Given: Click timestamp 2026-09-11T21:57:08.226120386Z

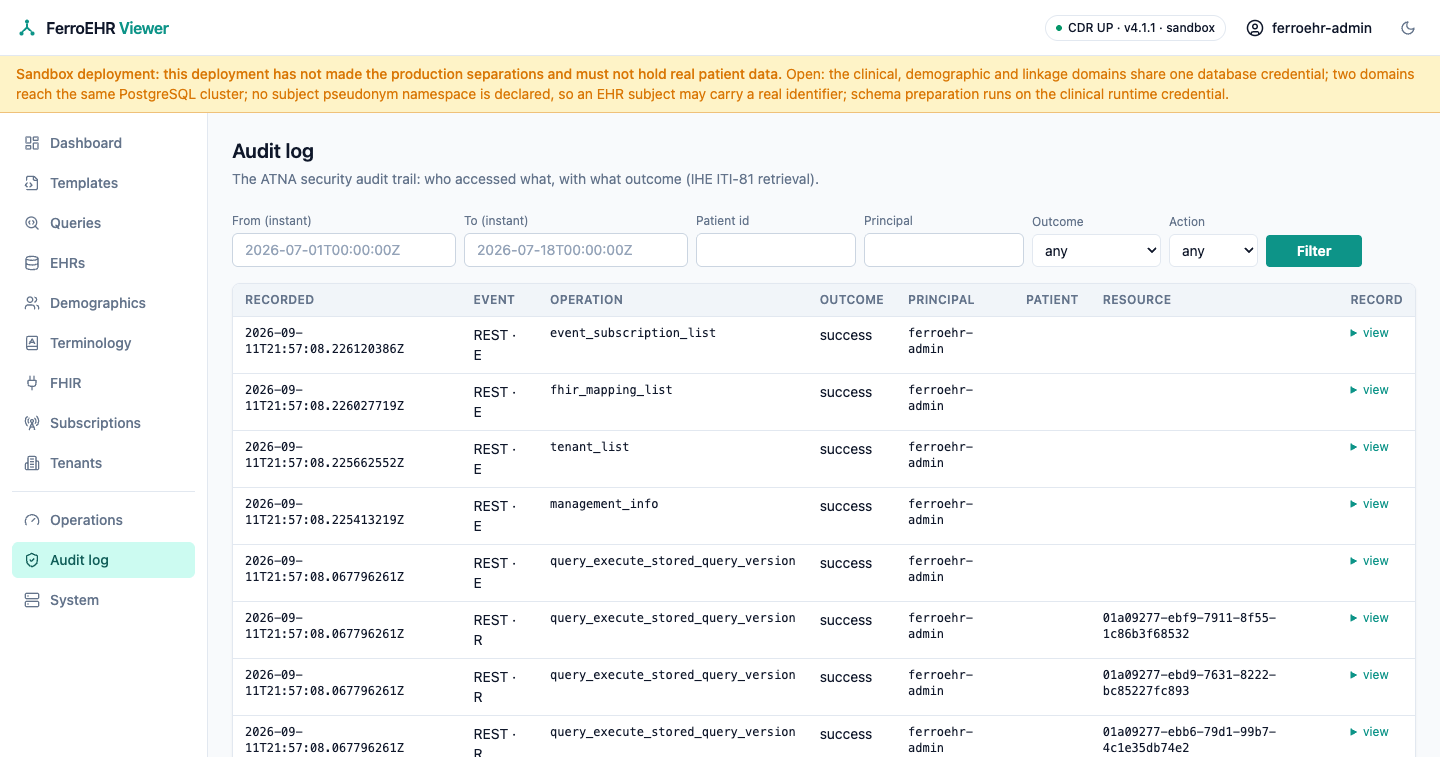Looking at the screenshot, I should pyautogui.click(x=325, y=341).
